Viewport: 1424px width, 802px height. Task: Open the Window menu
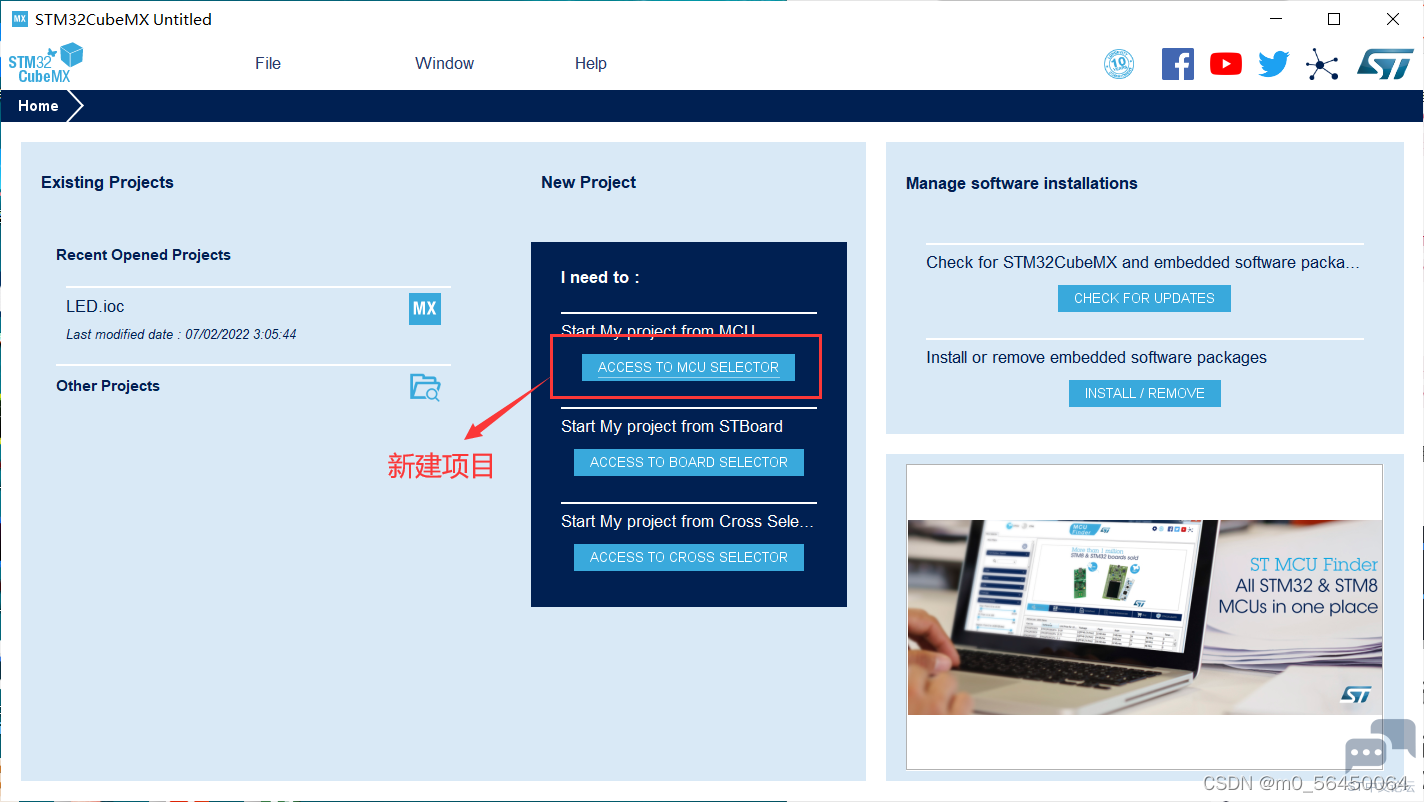(444, 63)
